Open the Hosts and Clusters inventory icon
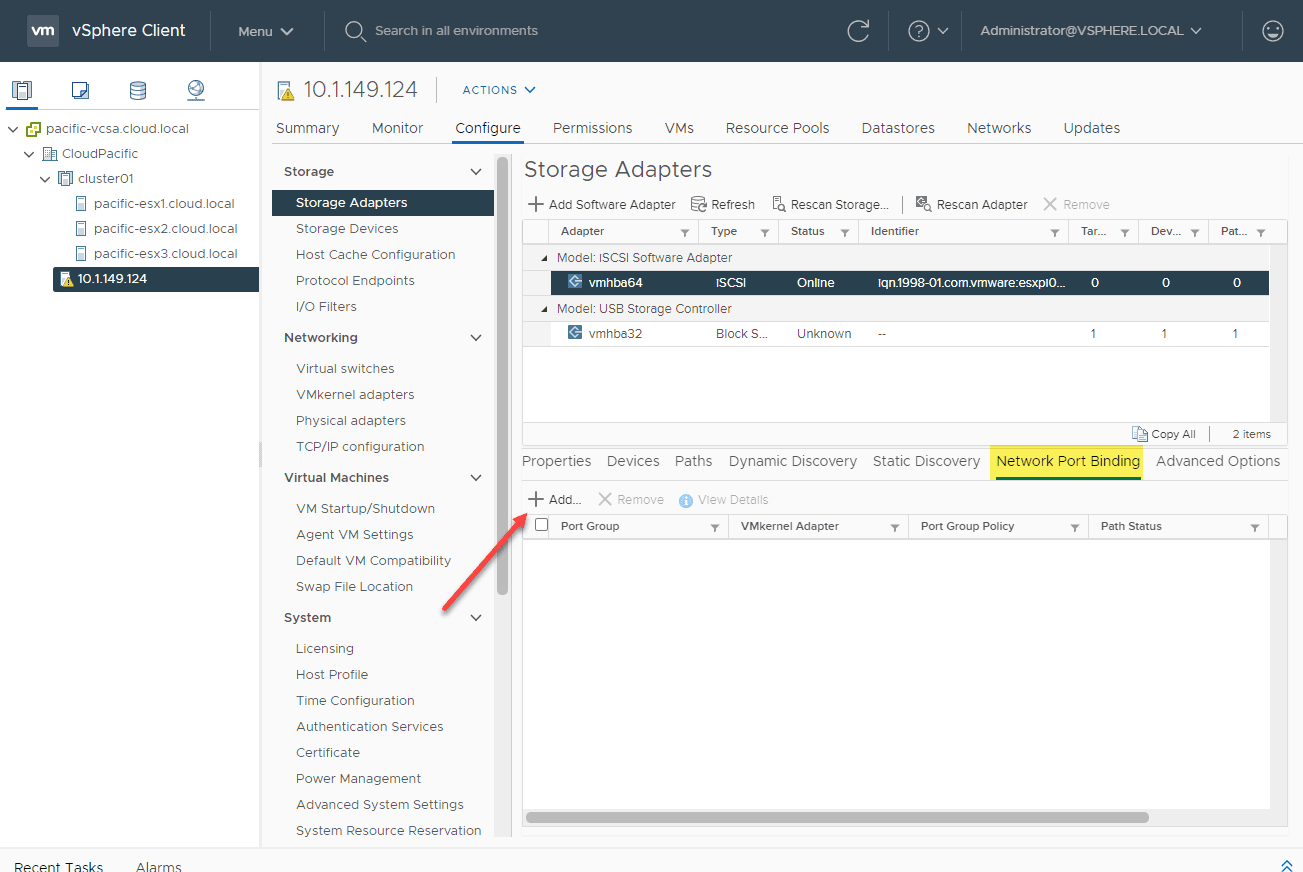Image resolution: width=1303 pixels, height=872 pixels. pyautogui.click(x=22, y=90)
